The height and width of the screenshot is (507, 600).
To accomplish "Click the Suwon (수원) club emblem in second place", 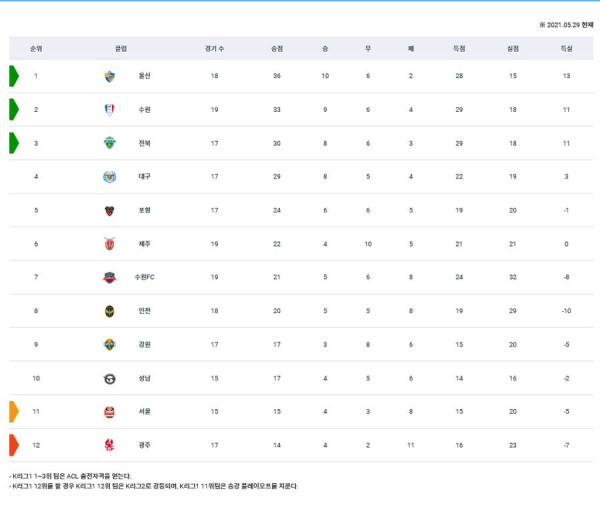I will click(x=109, y=110).
